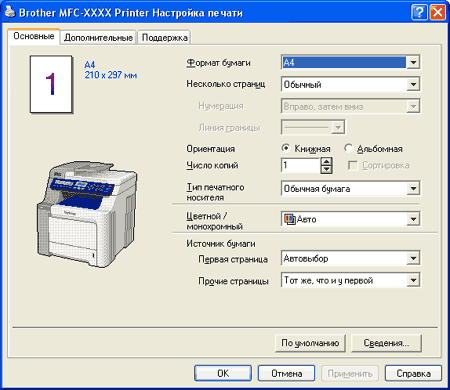Screen dimensions: 450x390
Task: Click the Brother printer illustration
Action: click(x=87, y=213)
